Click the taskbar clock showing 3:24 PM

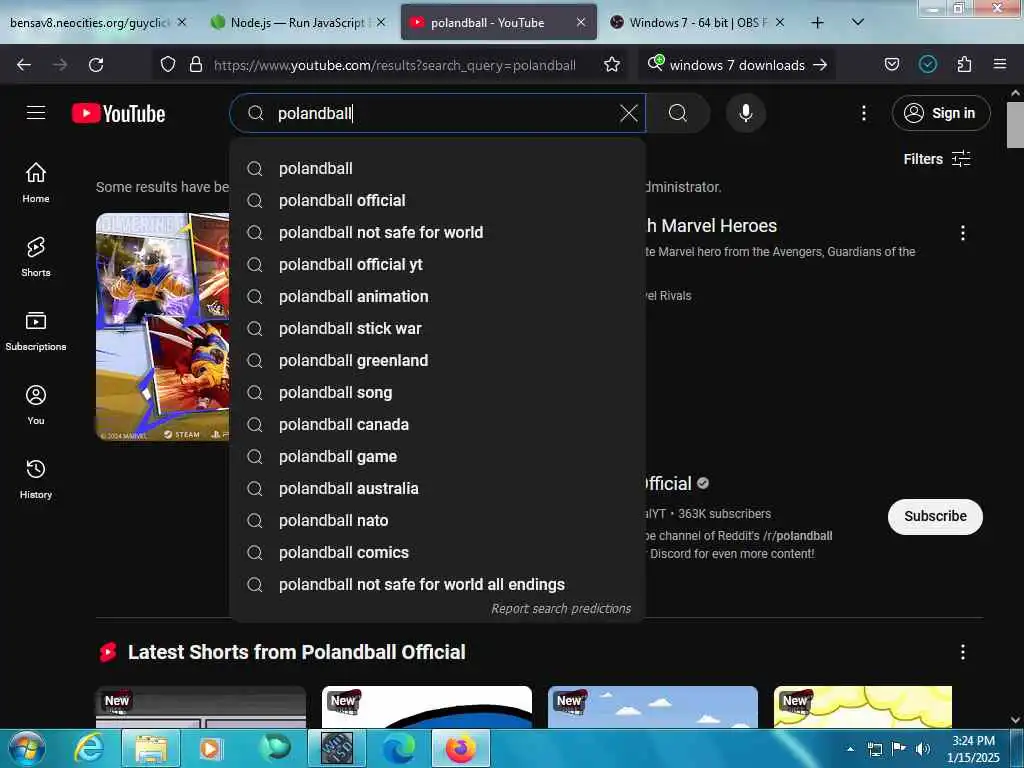click(972, 749)
